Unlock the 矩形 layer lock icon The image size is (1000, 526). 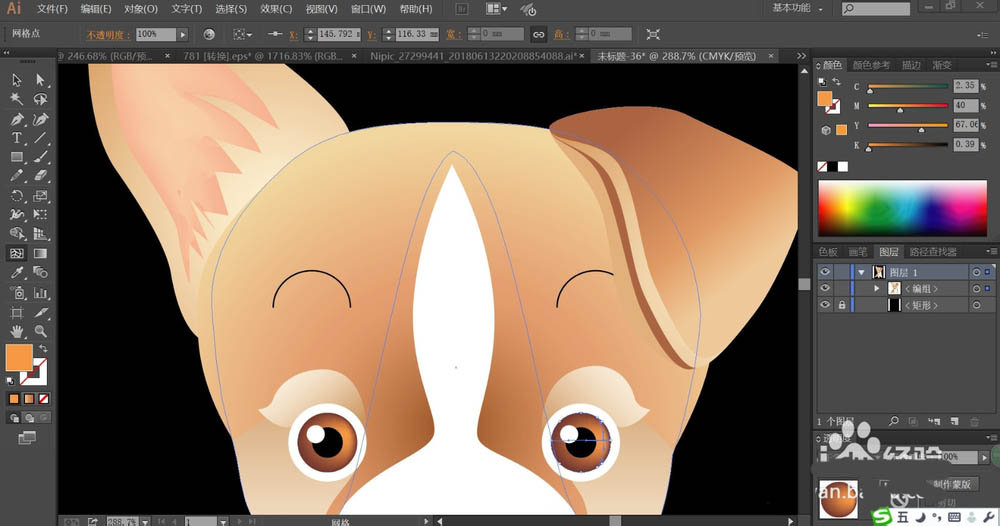(840, 305)
